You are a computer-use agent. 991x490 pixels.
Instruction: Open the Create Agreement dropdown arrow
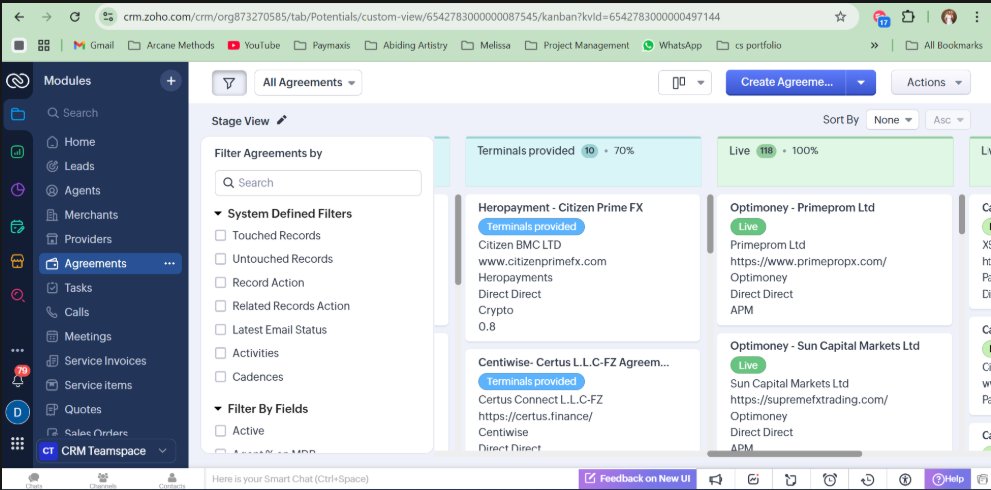click(860, 83)
